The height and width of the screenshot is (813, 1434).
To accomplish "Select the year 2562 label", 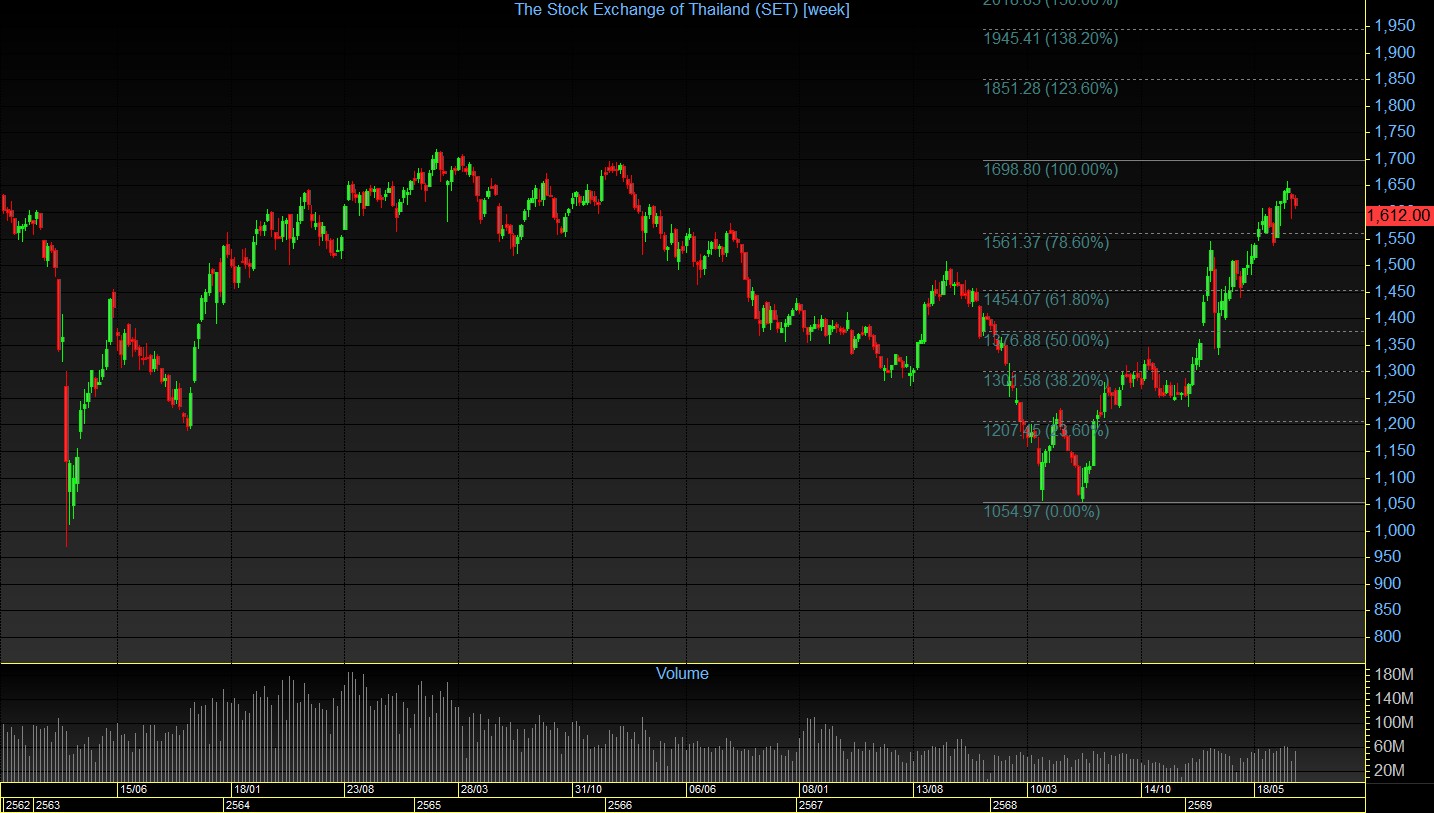I will pyautogui.click(x=18, y=805).
